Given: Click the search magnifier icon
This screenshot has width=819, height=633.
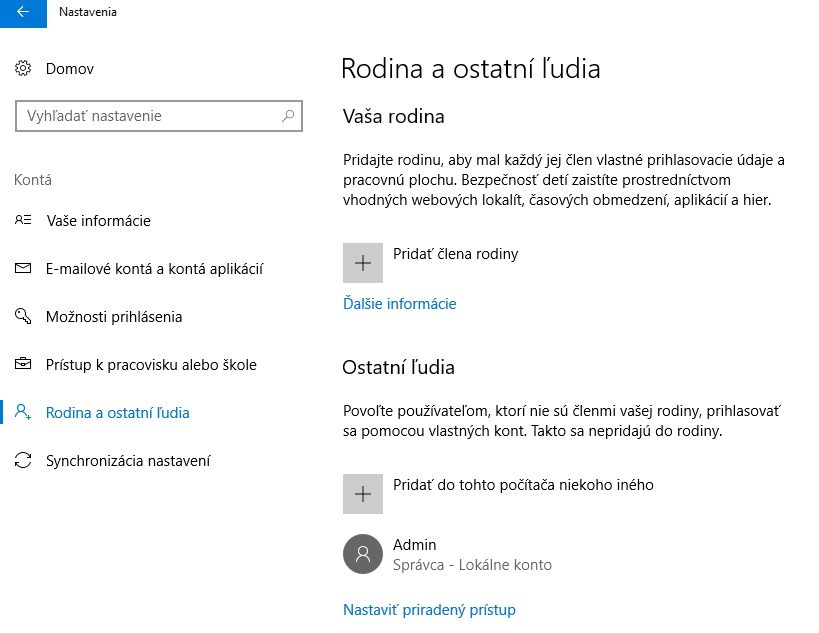Looking at the screenshot, I should [288, 116].
